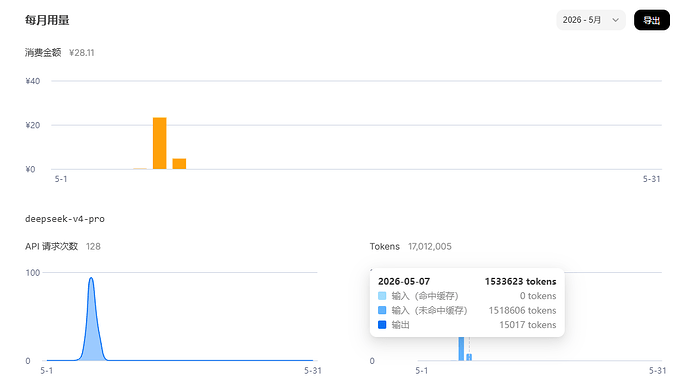The width and height of the screenshot is (690, 385).
Task: Click the 1518606 tokens value
Action: 522,310
